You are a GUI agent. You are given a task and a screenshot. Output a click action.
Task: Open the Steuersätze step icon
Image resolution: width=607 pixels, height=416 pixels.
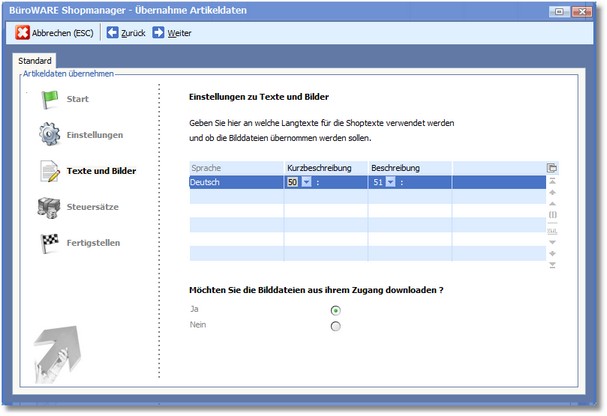[50, 207]
